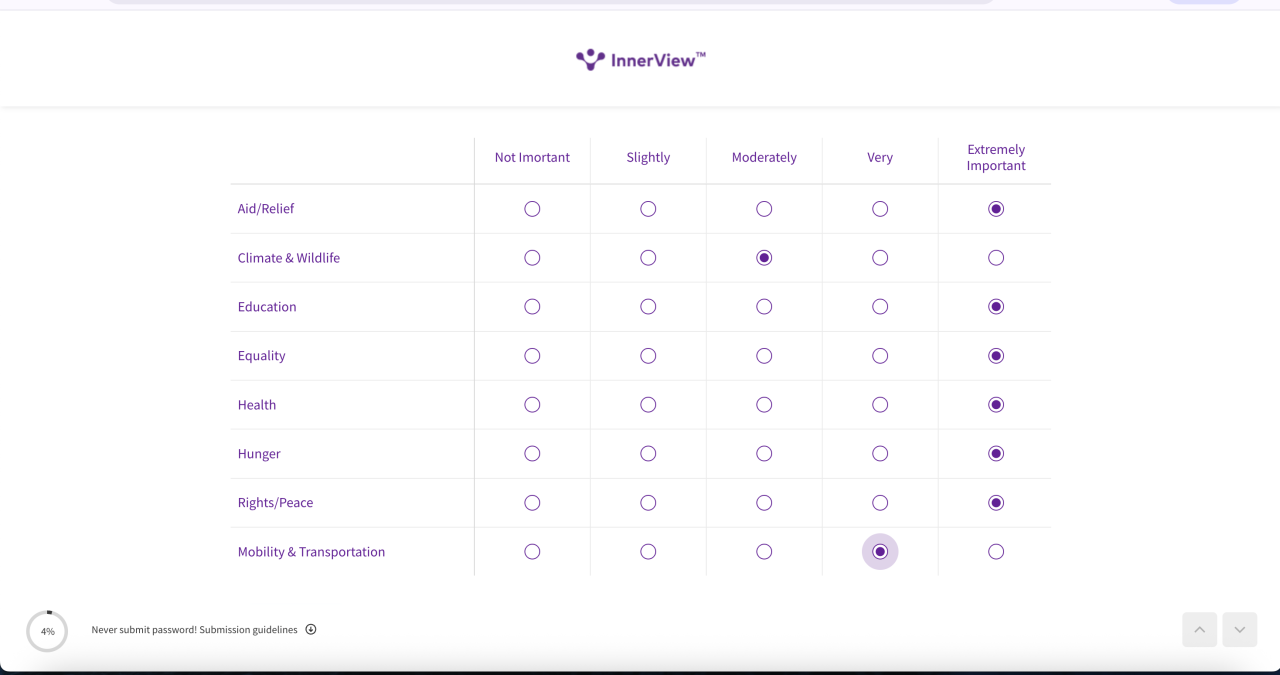Set Education to Slightly important

tap(648, 307)
